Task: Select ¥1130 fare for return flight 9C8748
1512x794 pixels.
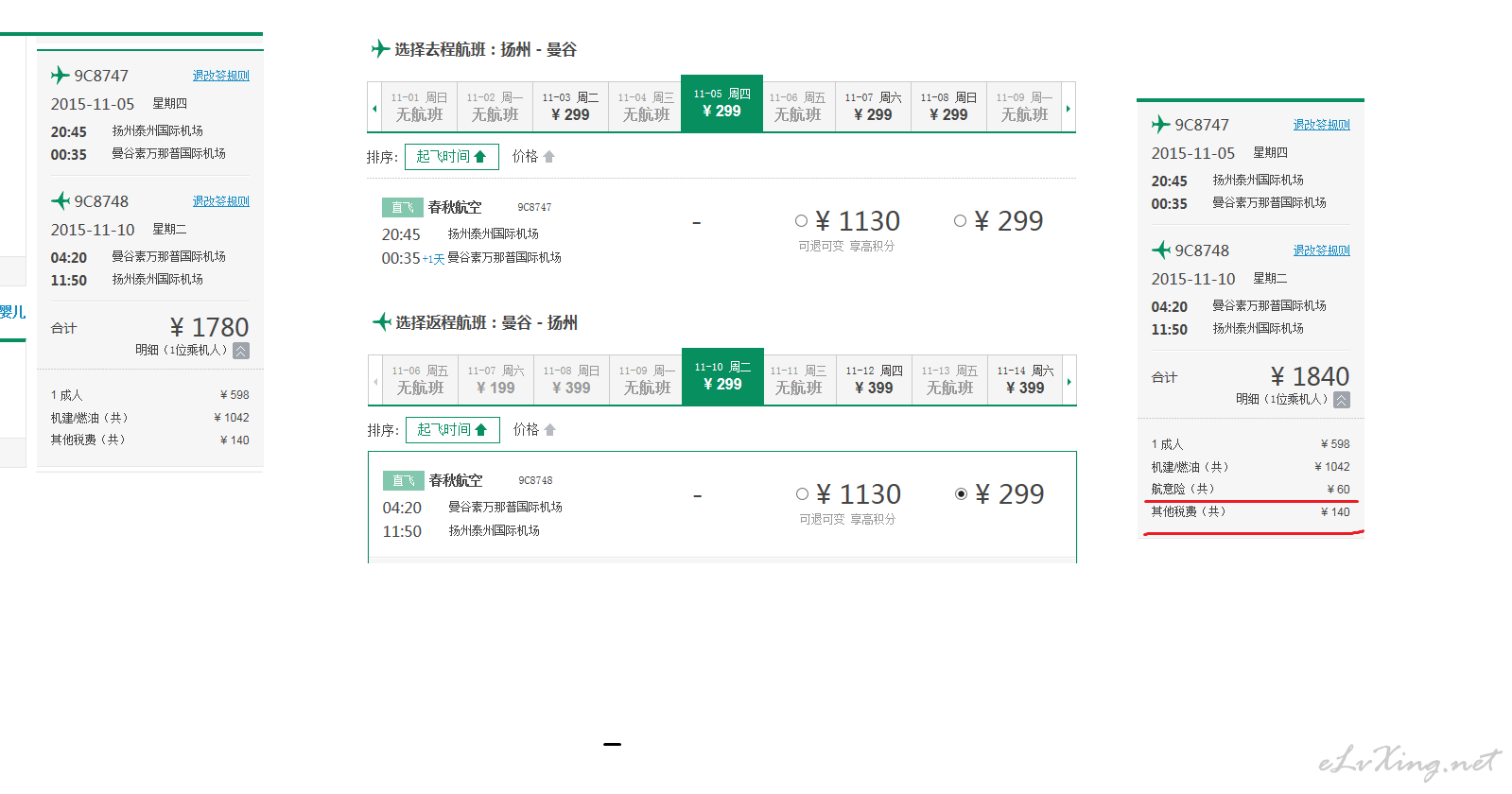Action: [x=802, y=494]
